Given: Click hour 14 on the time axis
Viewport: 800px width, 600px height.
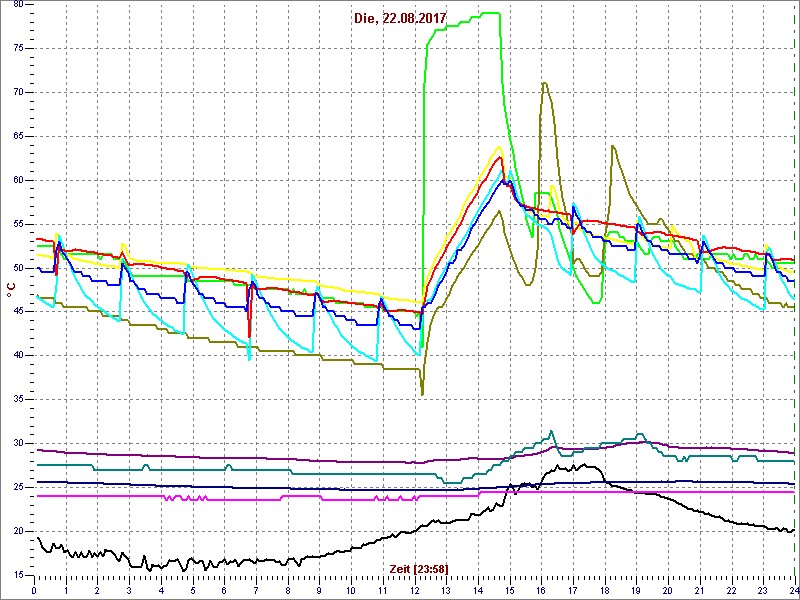Looking at the screenshot, I should click(478, 588).
